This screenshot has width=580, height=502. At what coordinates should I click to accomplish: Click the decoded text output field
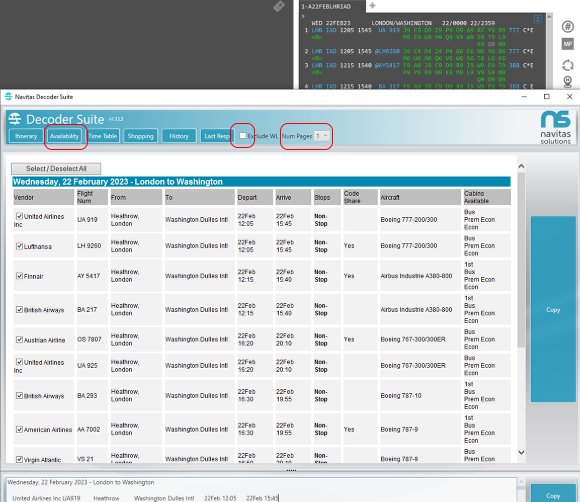[x=261, y=490]
